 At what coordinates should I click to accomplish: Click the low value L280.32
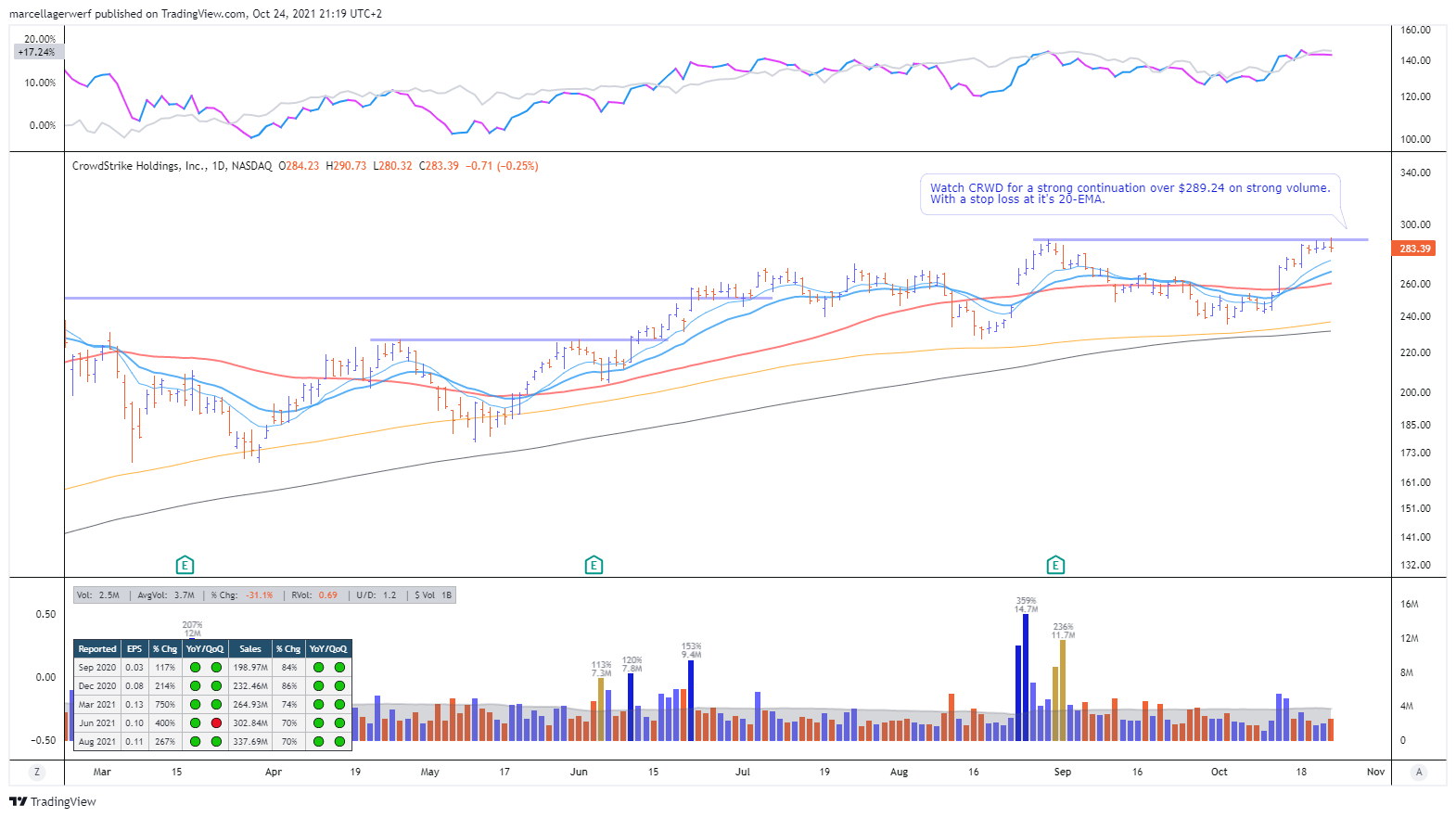(392, 166)
